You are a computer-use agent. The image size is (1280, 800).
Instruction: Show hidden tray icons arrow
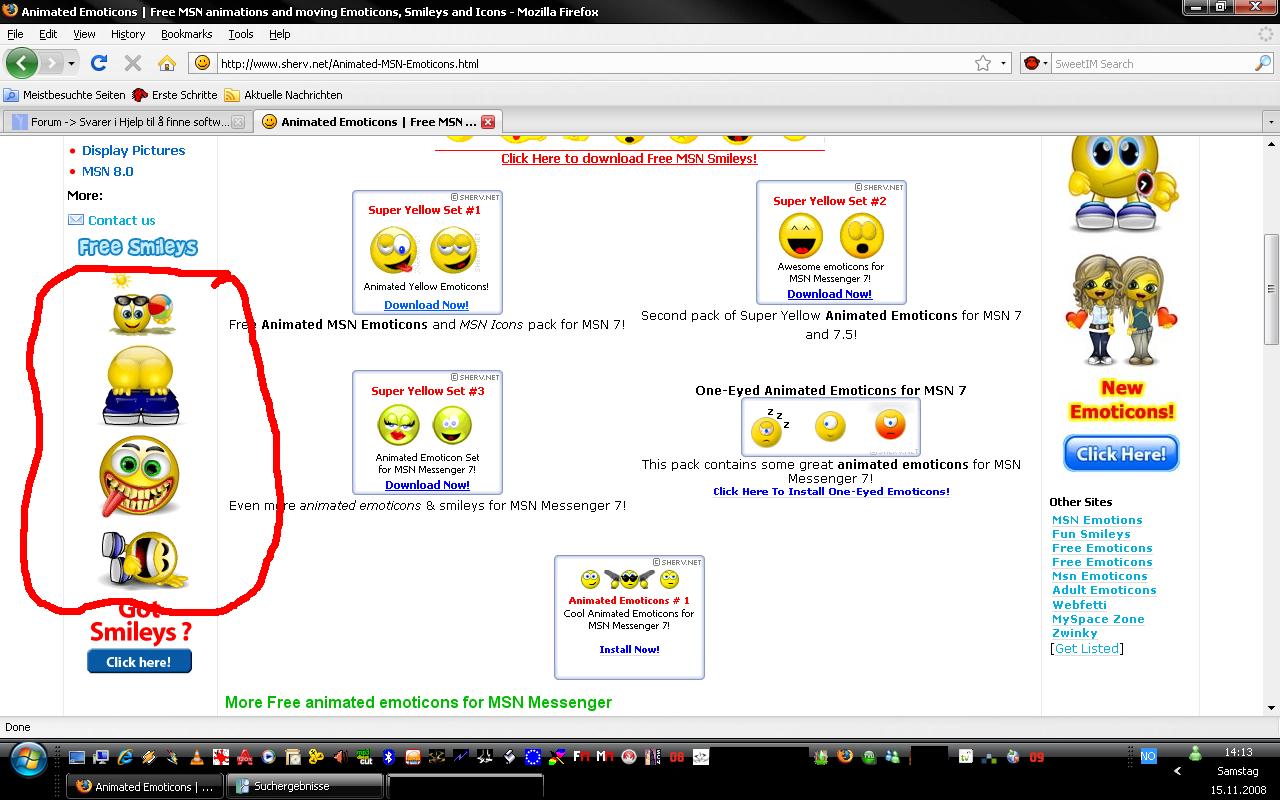pyautogui.click(x=1177, y=771)
